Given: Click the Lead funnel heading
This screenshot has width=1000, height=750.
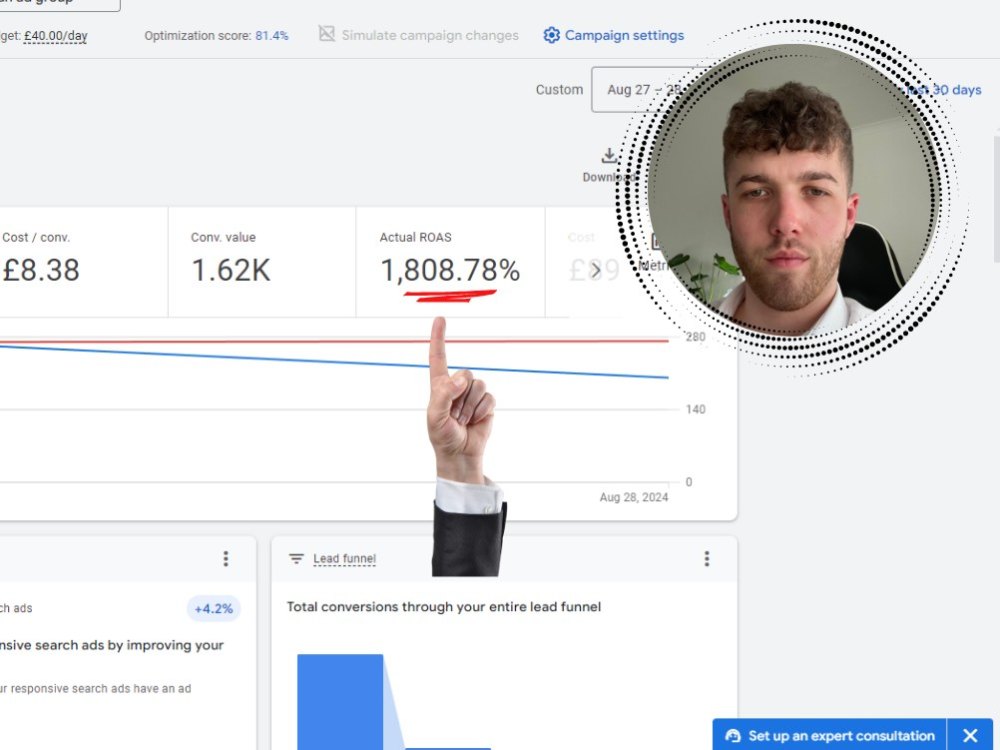Looking at the screenshot, I should point(344,559).
